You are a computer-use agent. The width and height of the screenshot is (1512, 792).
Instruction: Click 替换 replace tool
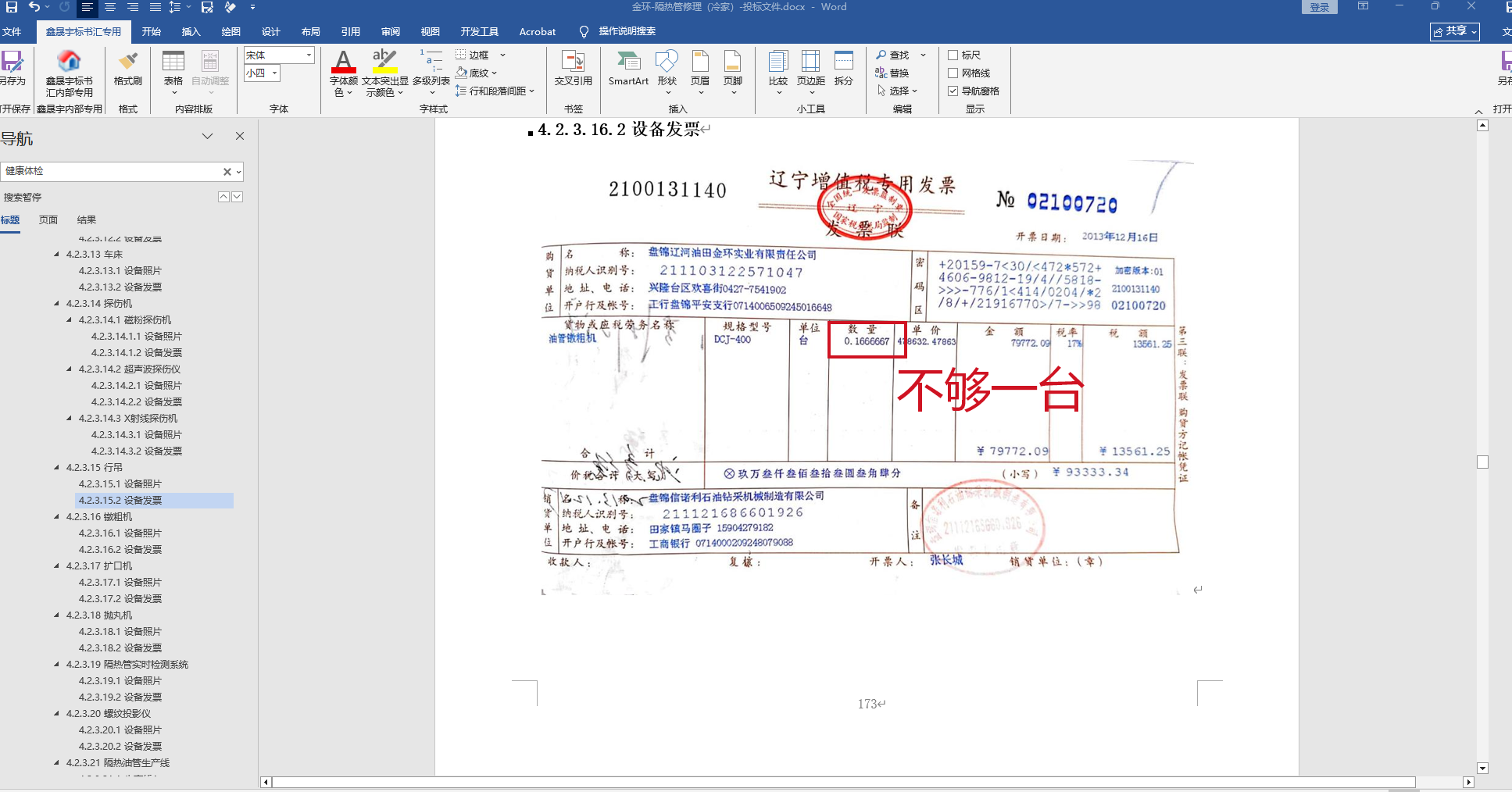pos(892,73)
